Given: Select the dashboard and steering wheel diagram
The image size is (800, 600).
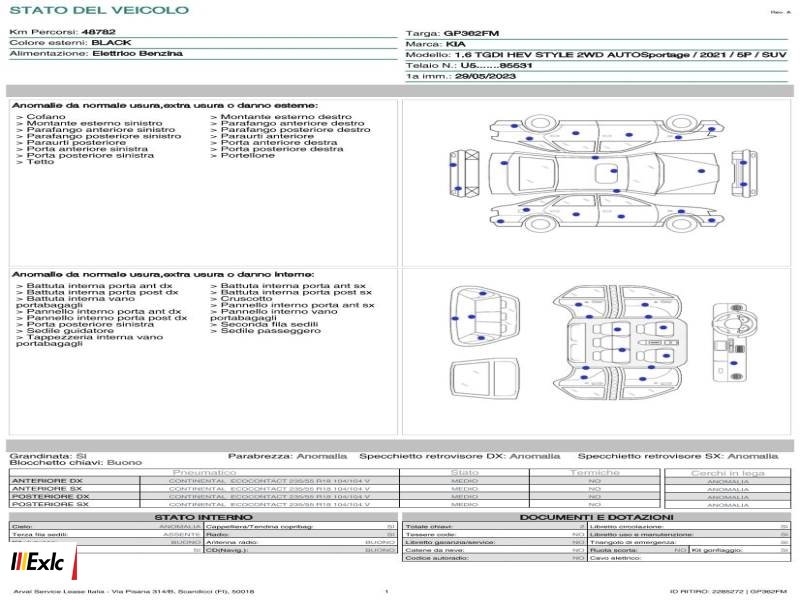Looking at the screenshot, I should click(735, 342).
